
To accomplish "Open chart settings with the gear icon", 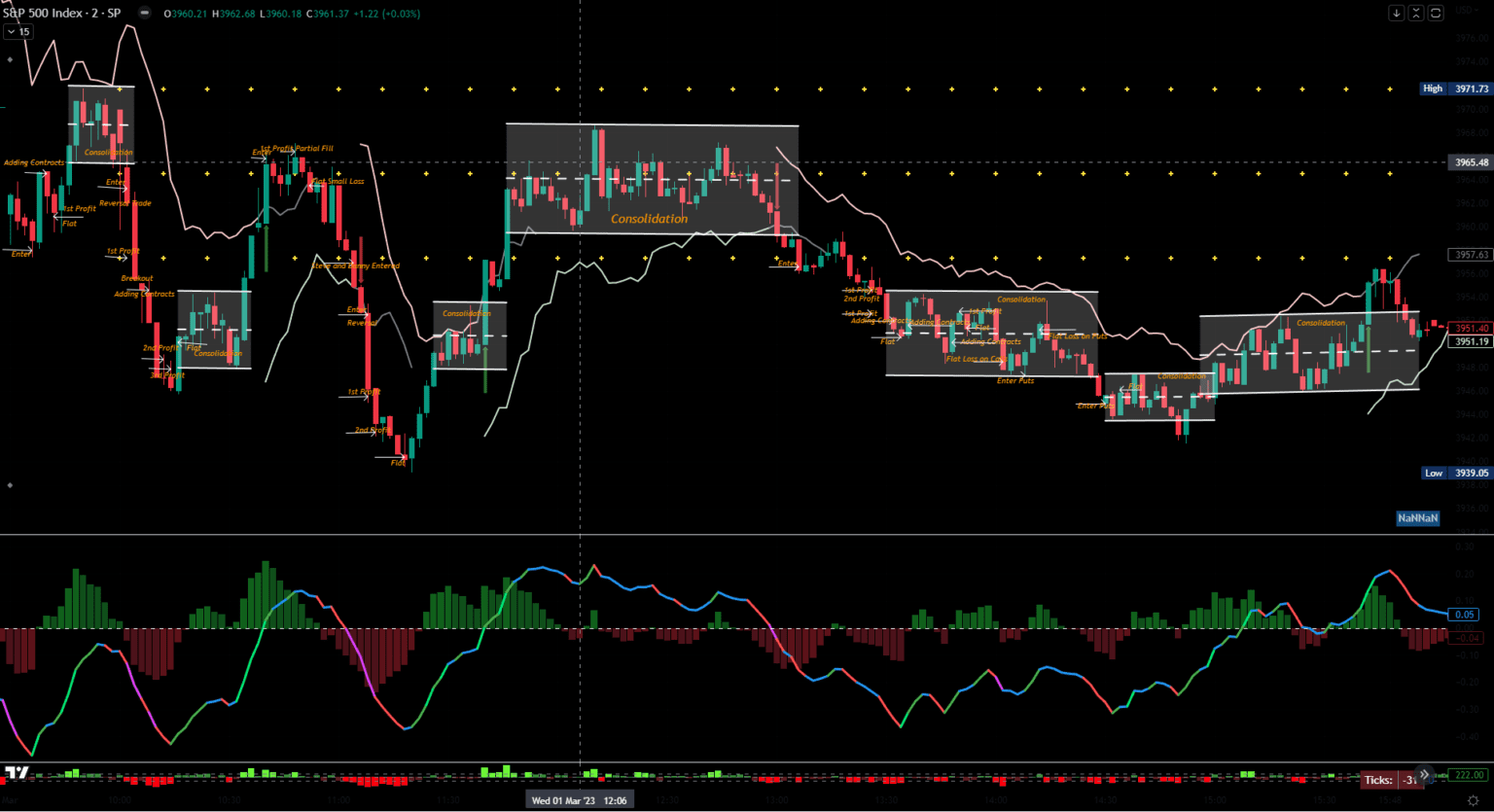I will click(x=1473, y=799).
